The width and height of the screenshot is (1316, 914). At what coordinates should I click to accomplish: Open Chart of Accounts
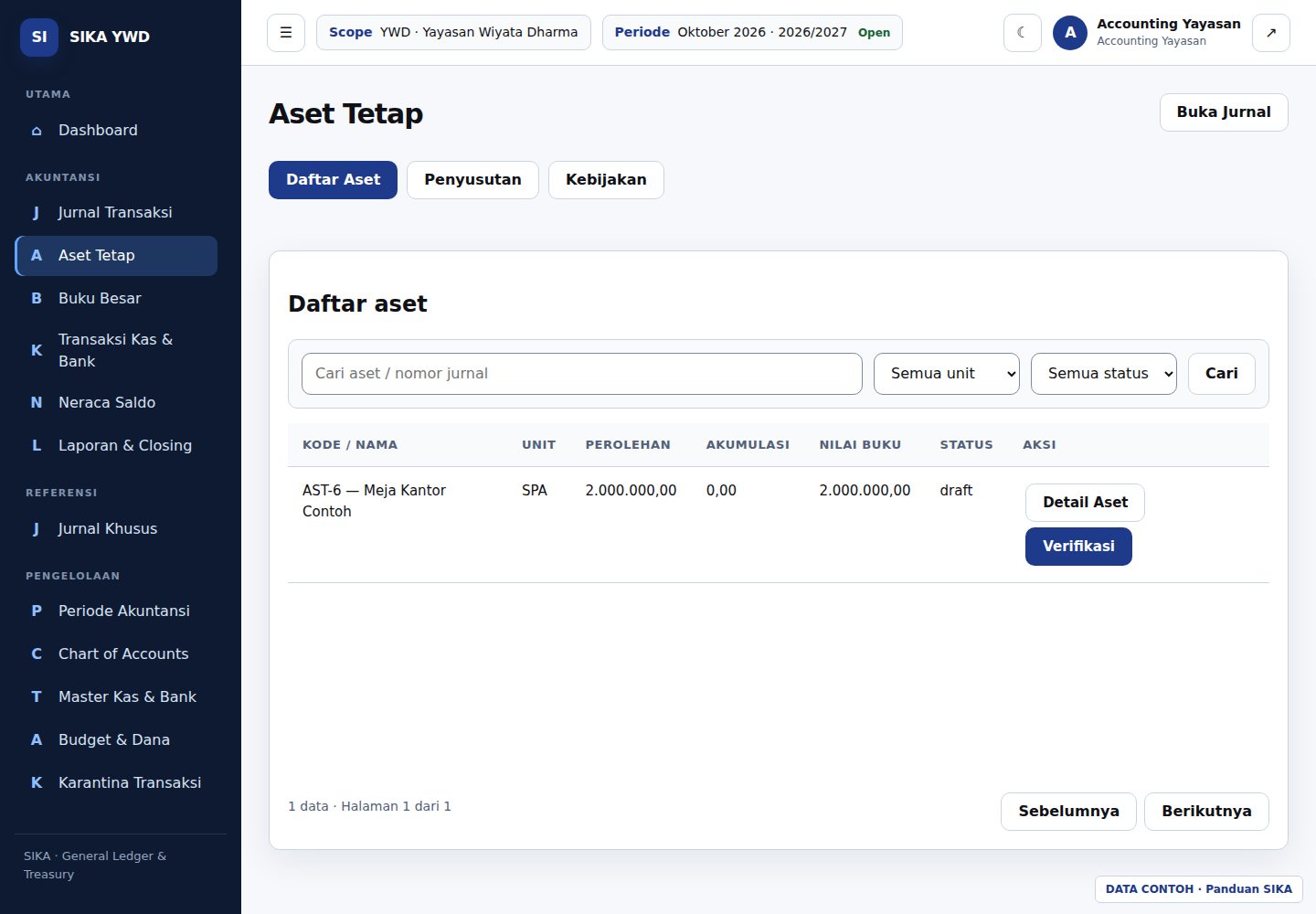tap(116, 654)
